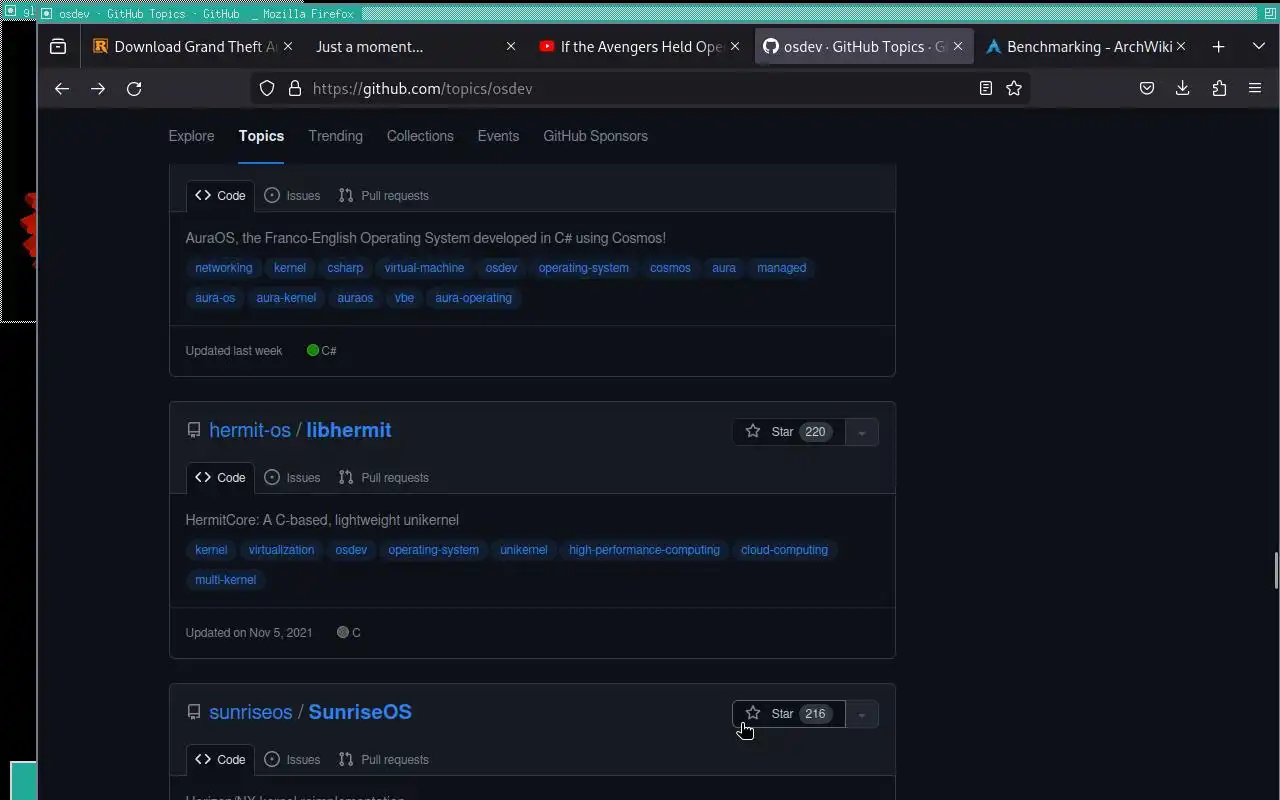This screenshot has height=800, width=1280.
Task: Click the hermit-os repository icon
Action: pyautogui.click(x=194, y=431)
